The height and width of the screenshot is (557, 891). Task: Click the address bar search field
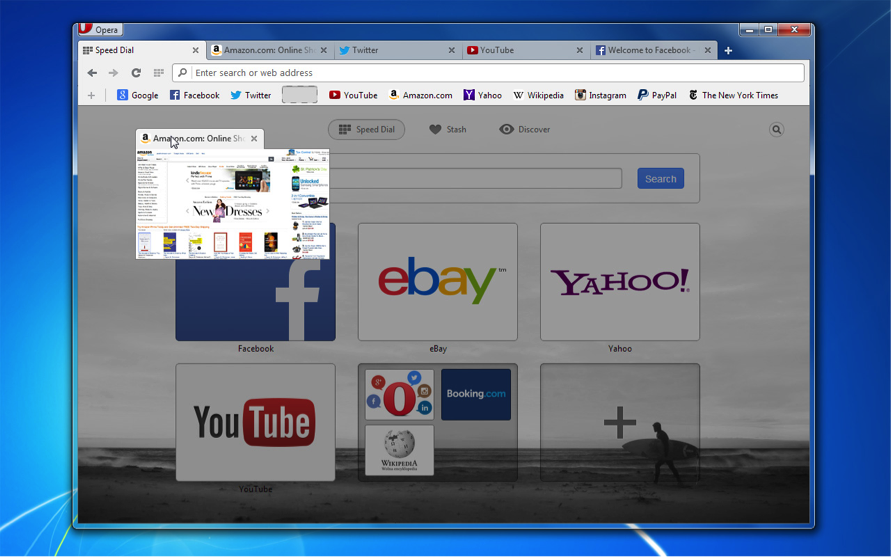coord(489,73)
